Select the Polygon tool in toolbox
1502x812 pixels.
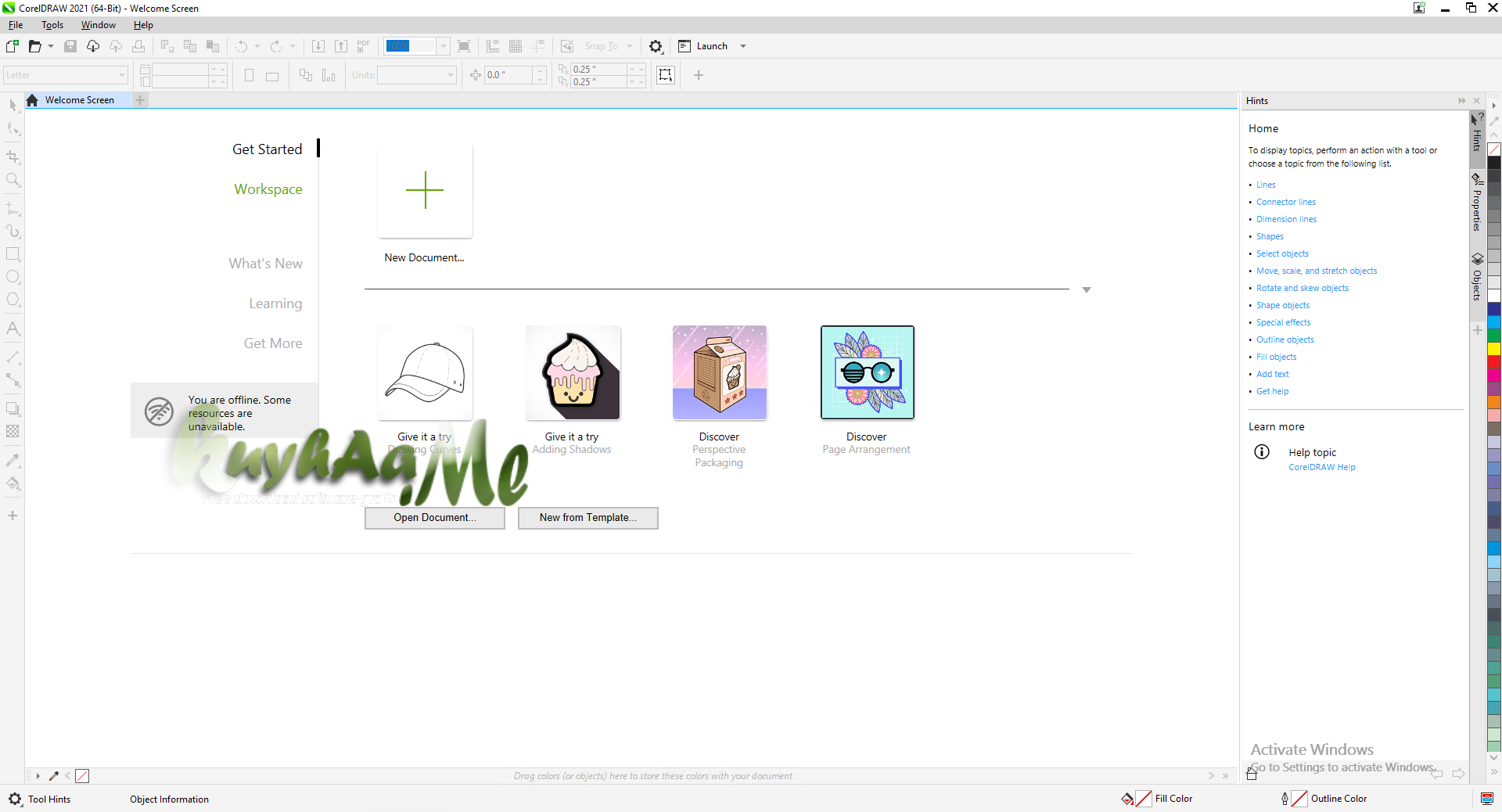13,300
